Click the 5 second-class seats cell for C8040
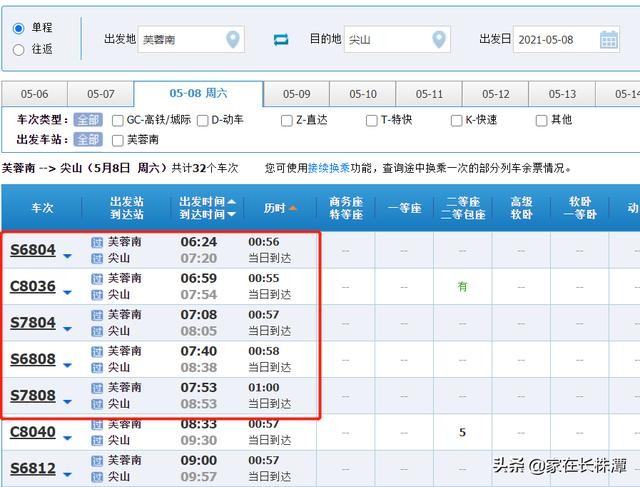Screen dimensions: 640x487 tap(462, 432)
